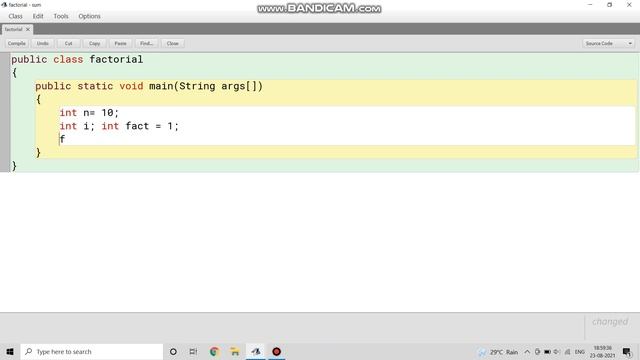Open the Windows Start menu
This screenshot has height=360, width=640.
pyautogui.click(x=10, y=351)
